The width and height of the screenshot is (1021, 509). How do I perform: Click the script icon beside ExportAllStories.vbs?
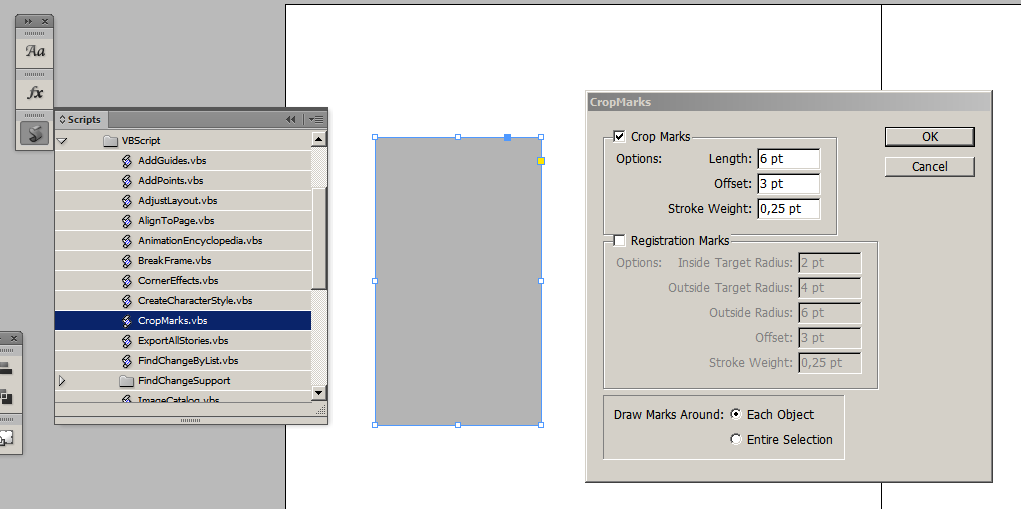click(x=127, y=341)
